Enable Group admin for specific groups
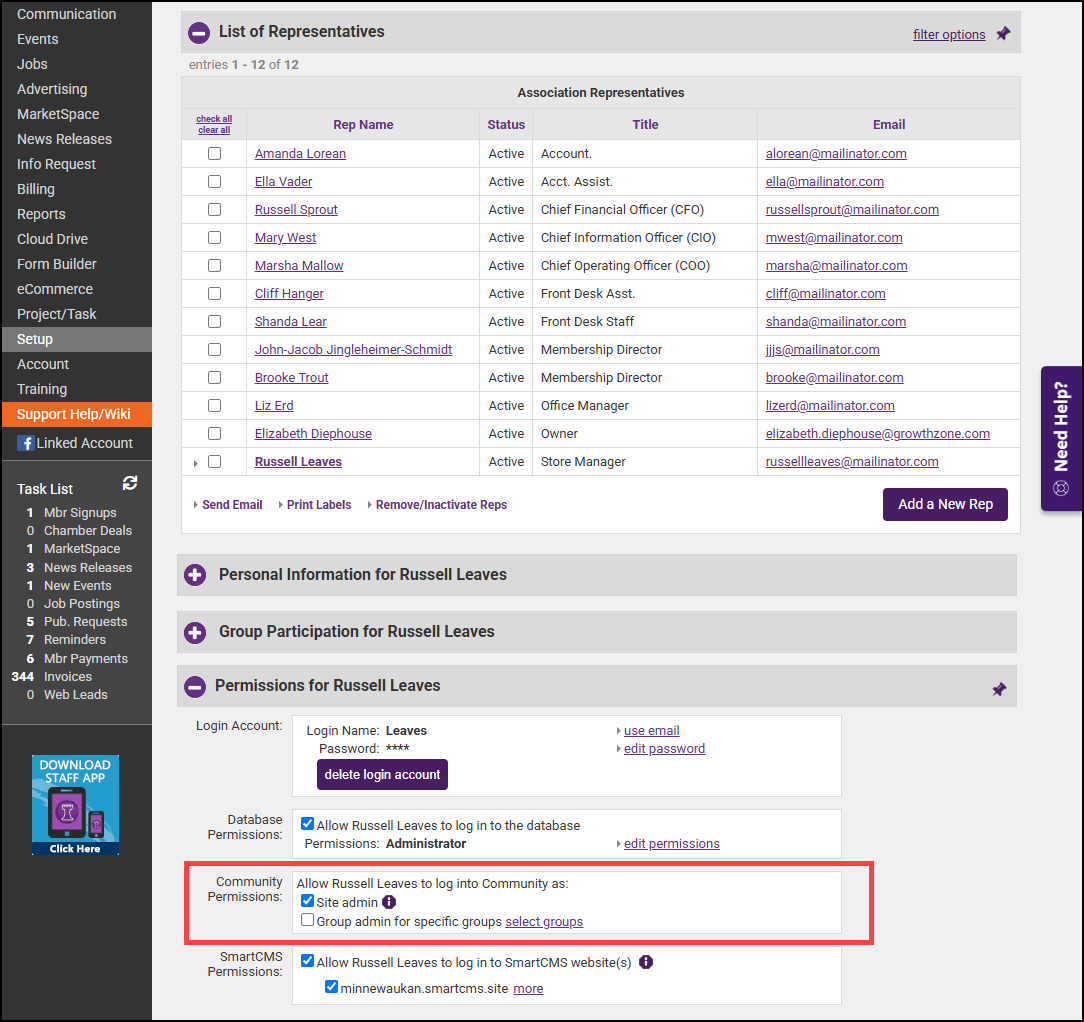This screenshot has height=1022, width=1084. click(x=308, y=921)
